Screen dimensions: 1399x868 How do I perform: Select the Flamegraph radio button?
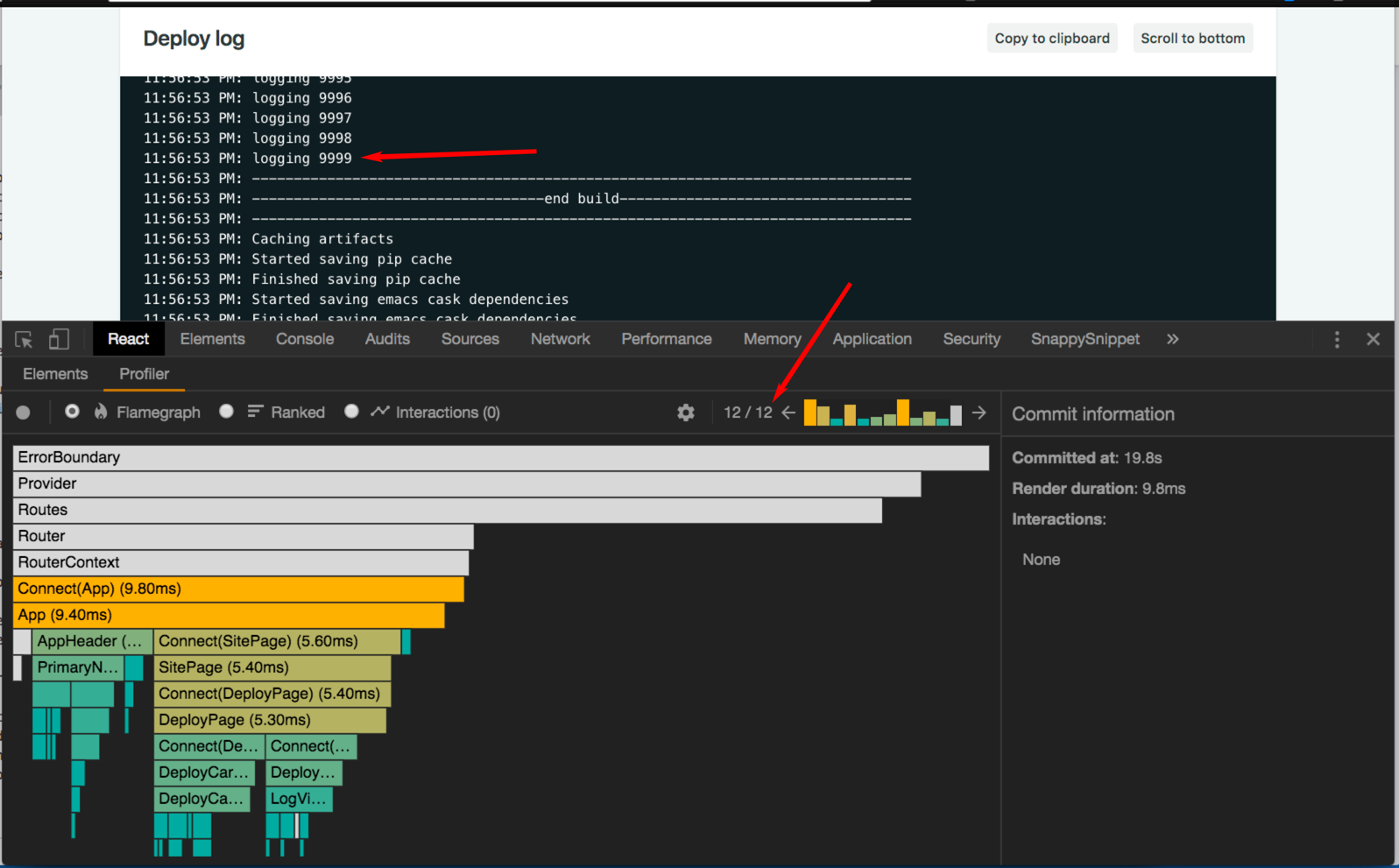pos(73,412)
